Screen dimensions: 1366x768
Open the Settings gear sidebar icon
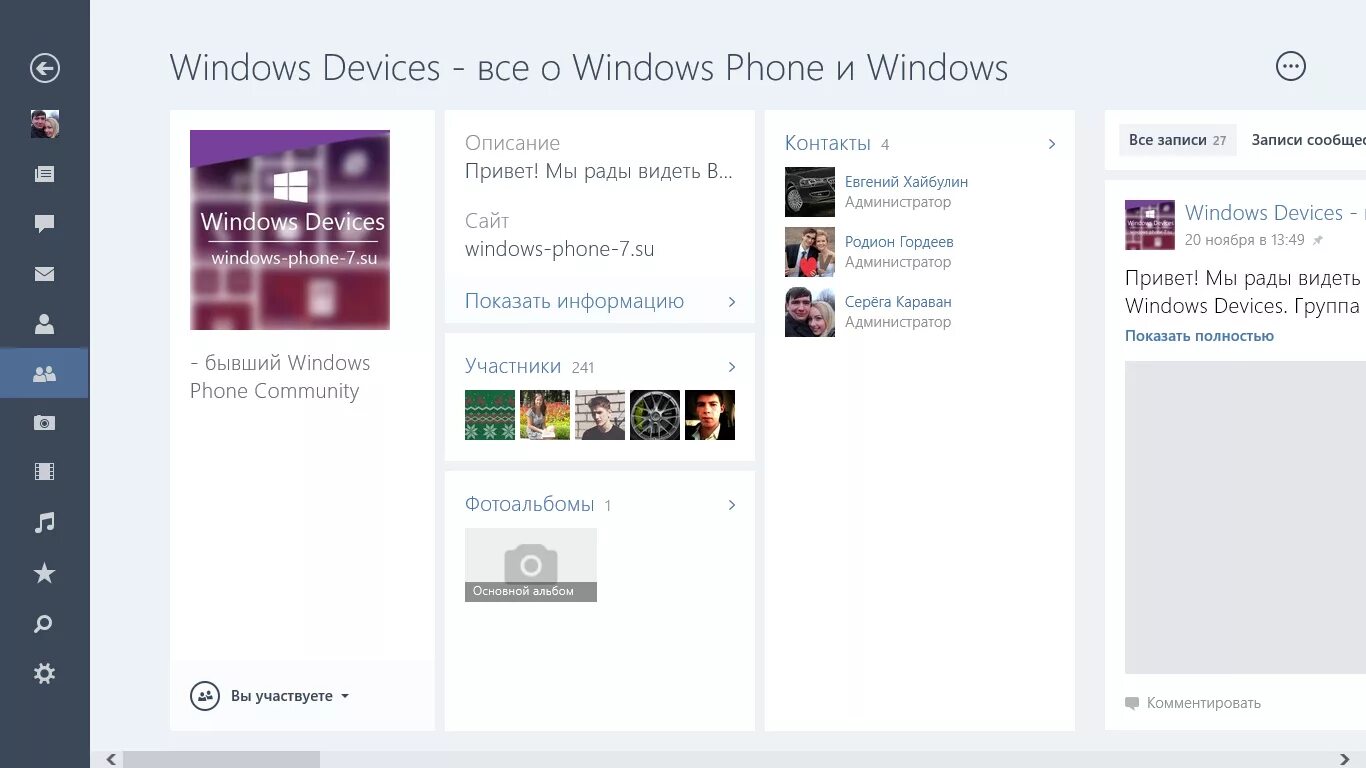click(45, 674)
